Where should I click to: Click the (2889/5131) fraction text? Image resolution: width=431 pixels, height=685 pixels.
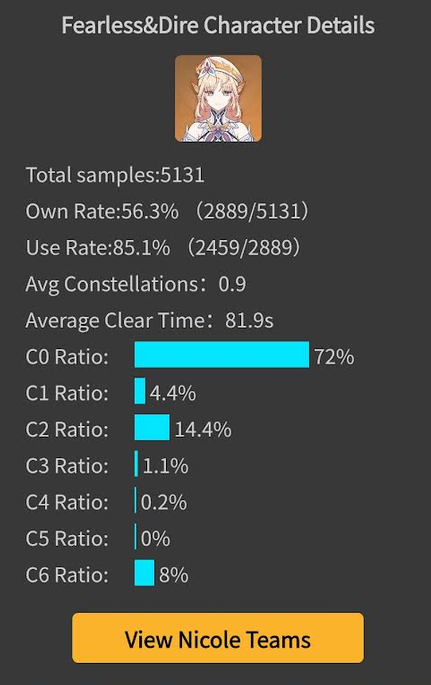point(251,211)
